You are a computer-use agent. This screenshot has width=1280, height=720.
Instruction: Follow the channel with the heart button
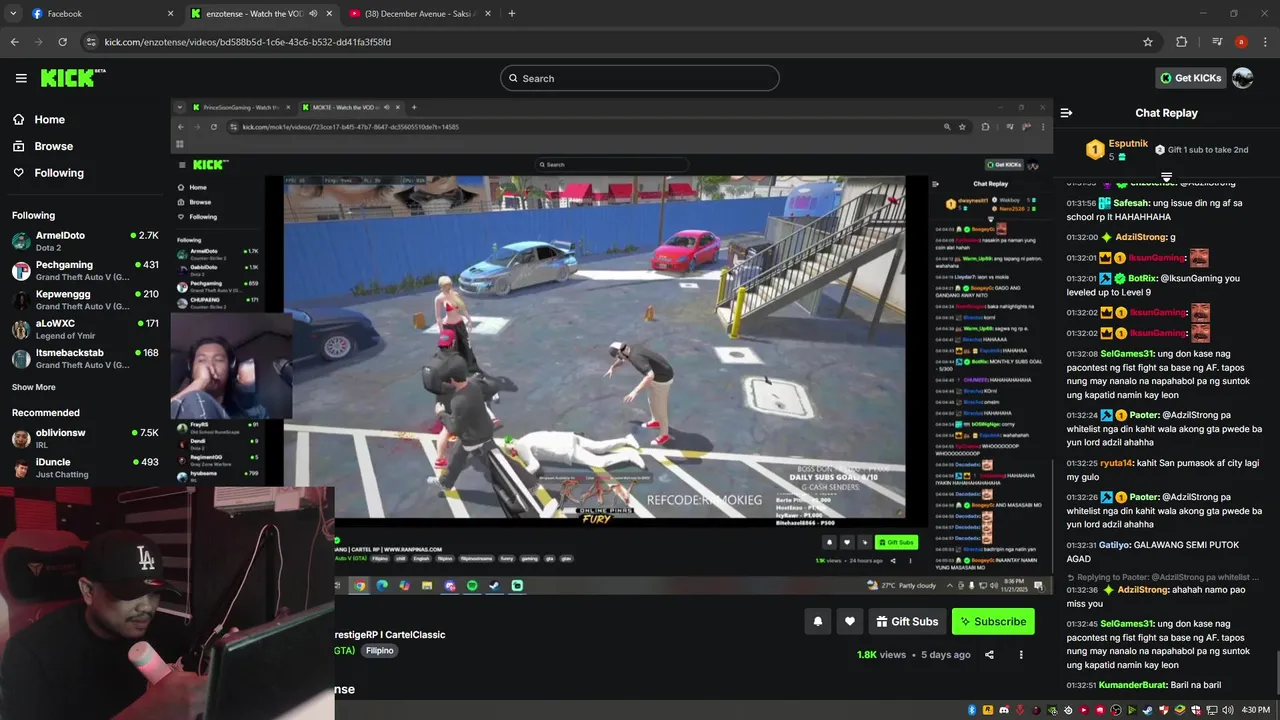pos(849,621)
